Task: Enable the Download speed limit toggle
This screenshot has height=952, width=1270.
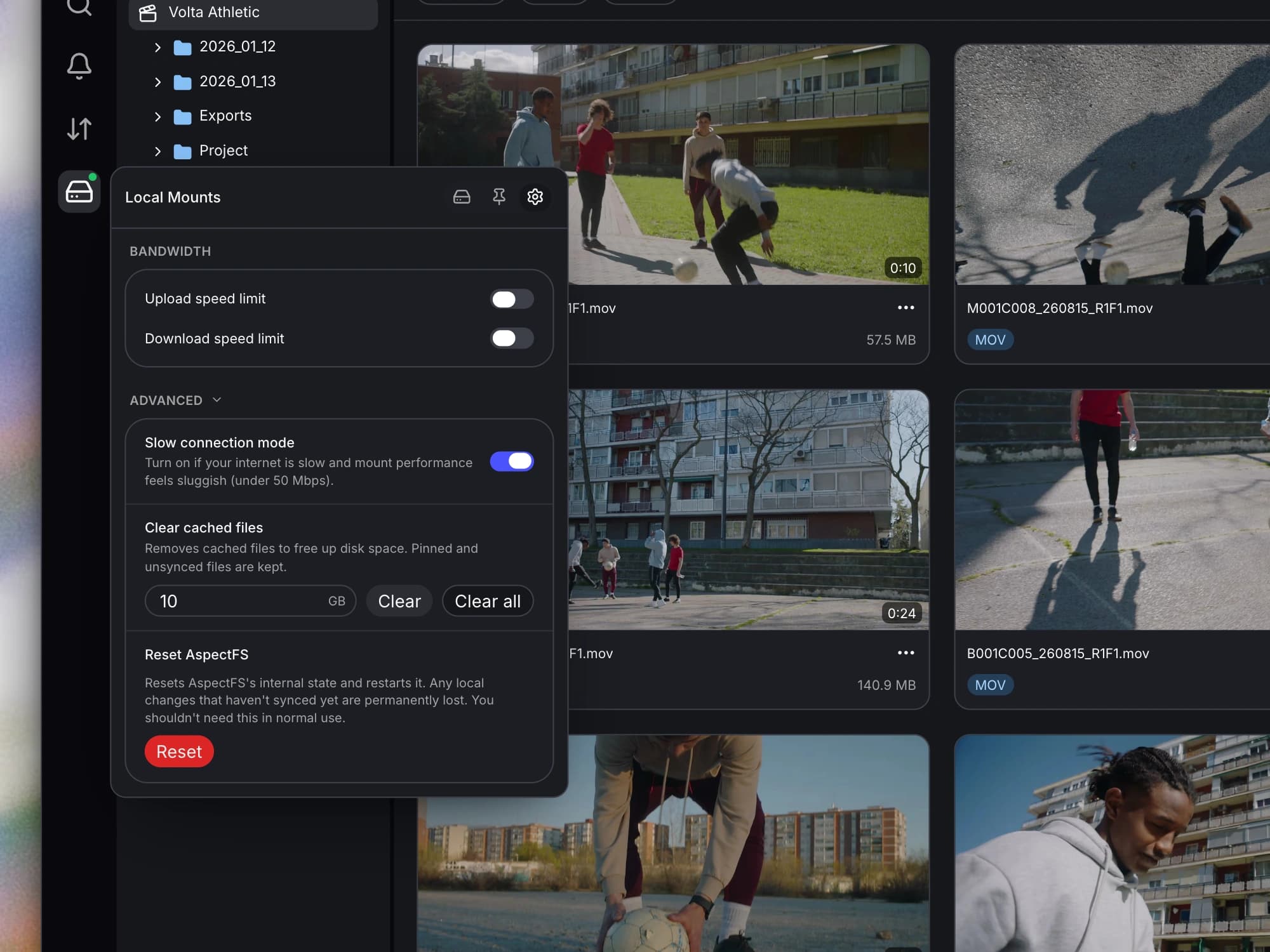Action: click(x=512, y=338)
